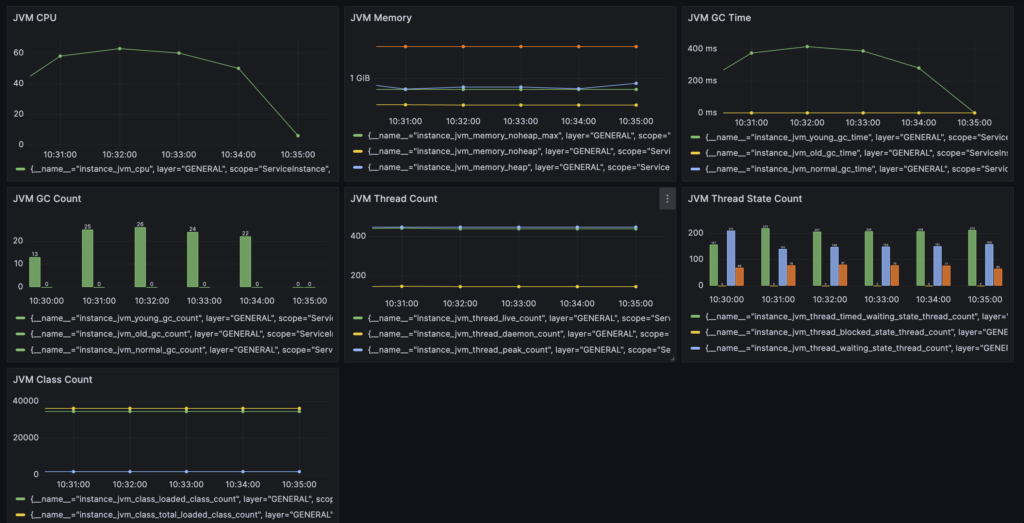The image size is (1024, 523).
Task: Click the yellow marker for instance_jvm_old_gc_time legend
Action: [696, 152]
